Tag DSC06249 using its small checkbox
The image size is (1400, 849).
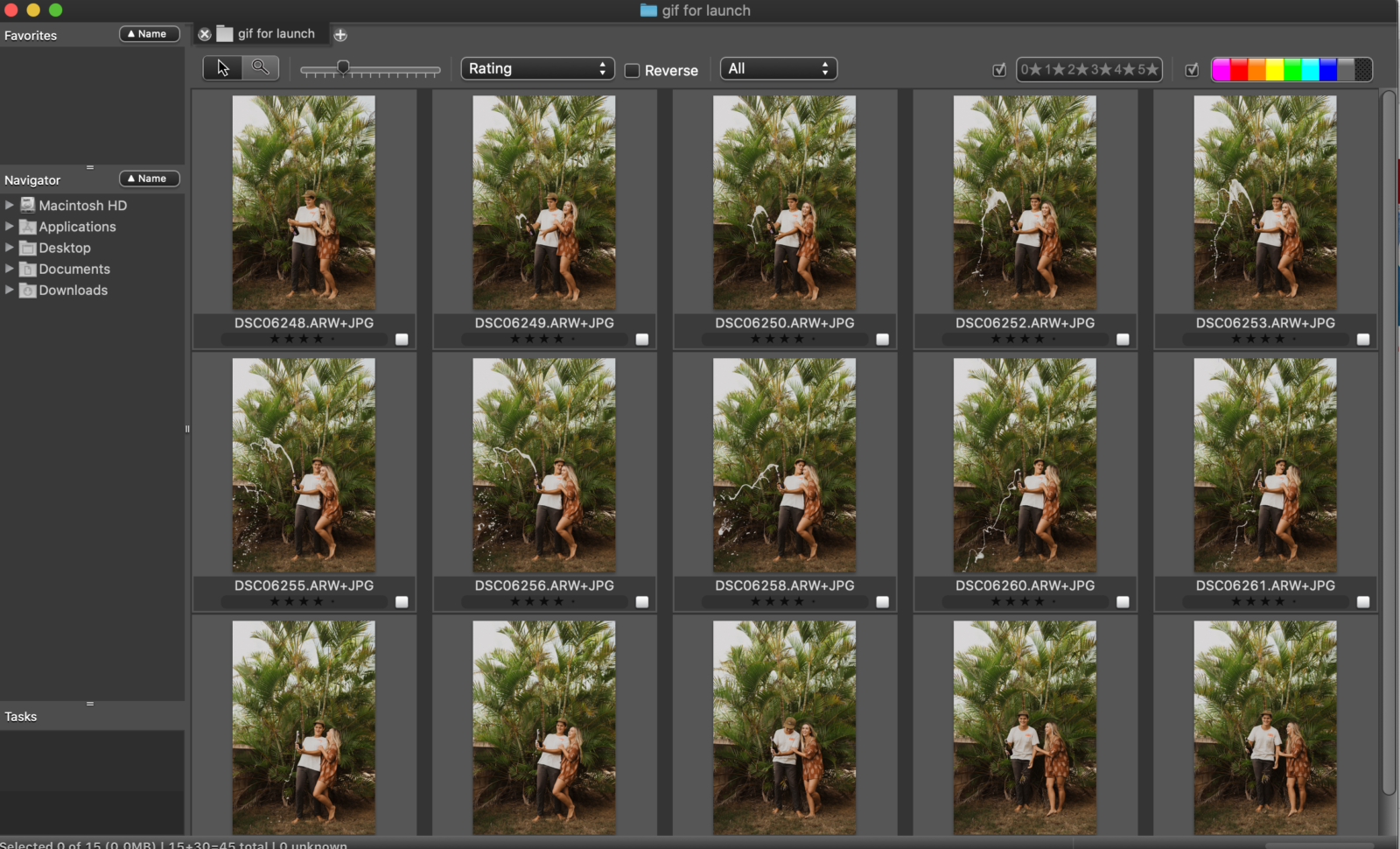tap(642, 340)
